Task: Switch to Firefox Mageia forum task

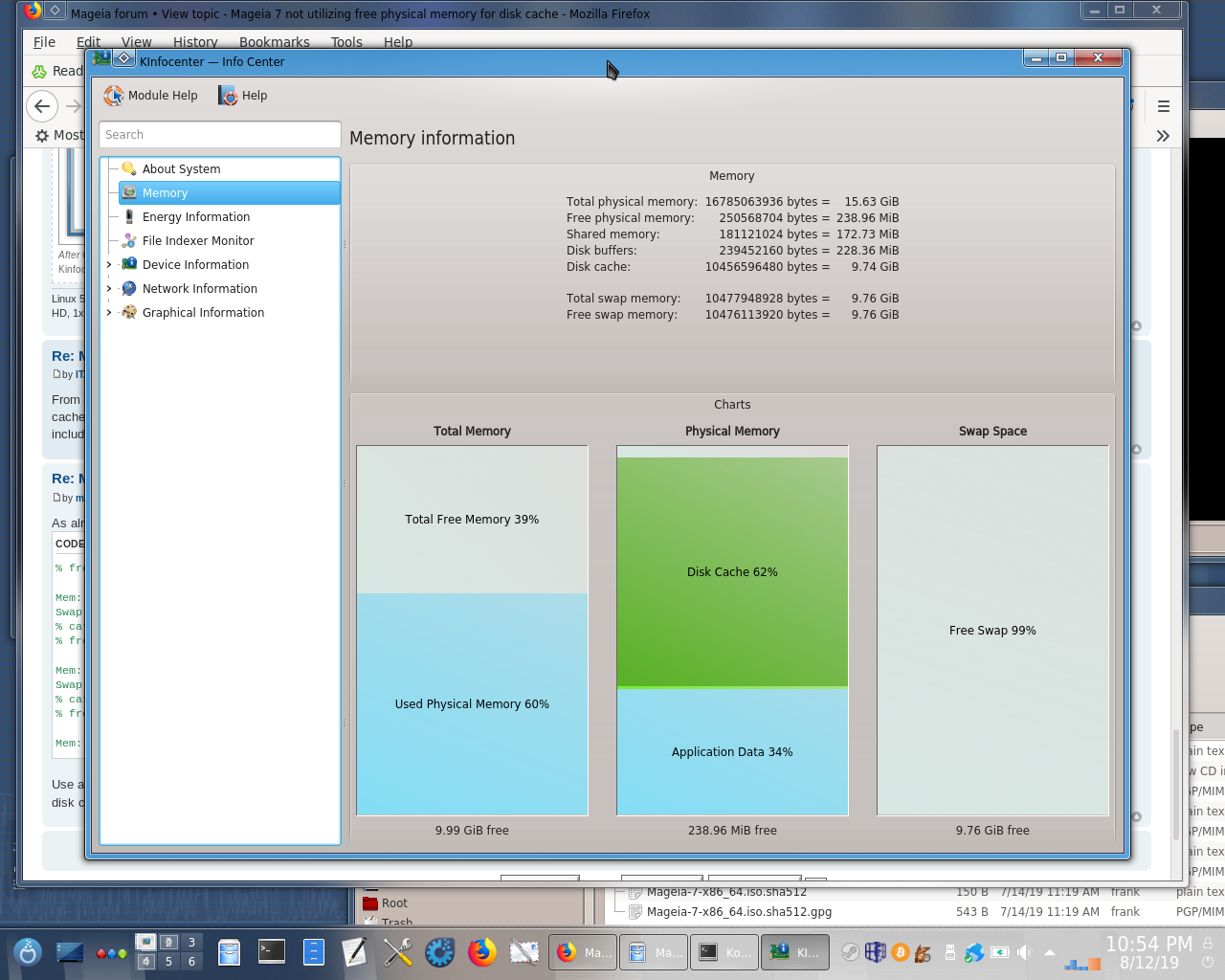Action: tap(583, 952)
